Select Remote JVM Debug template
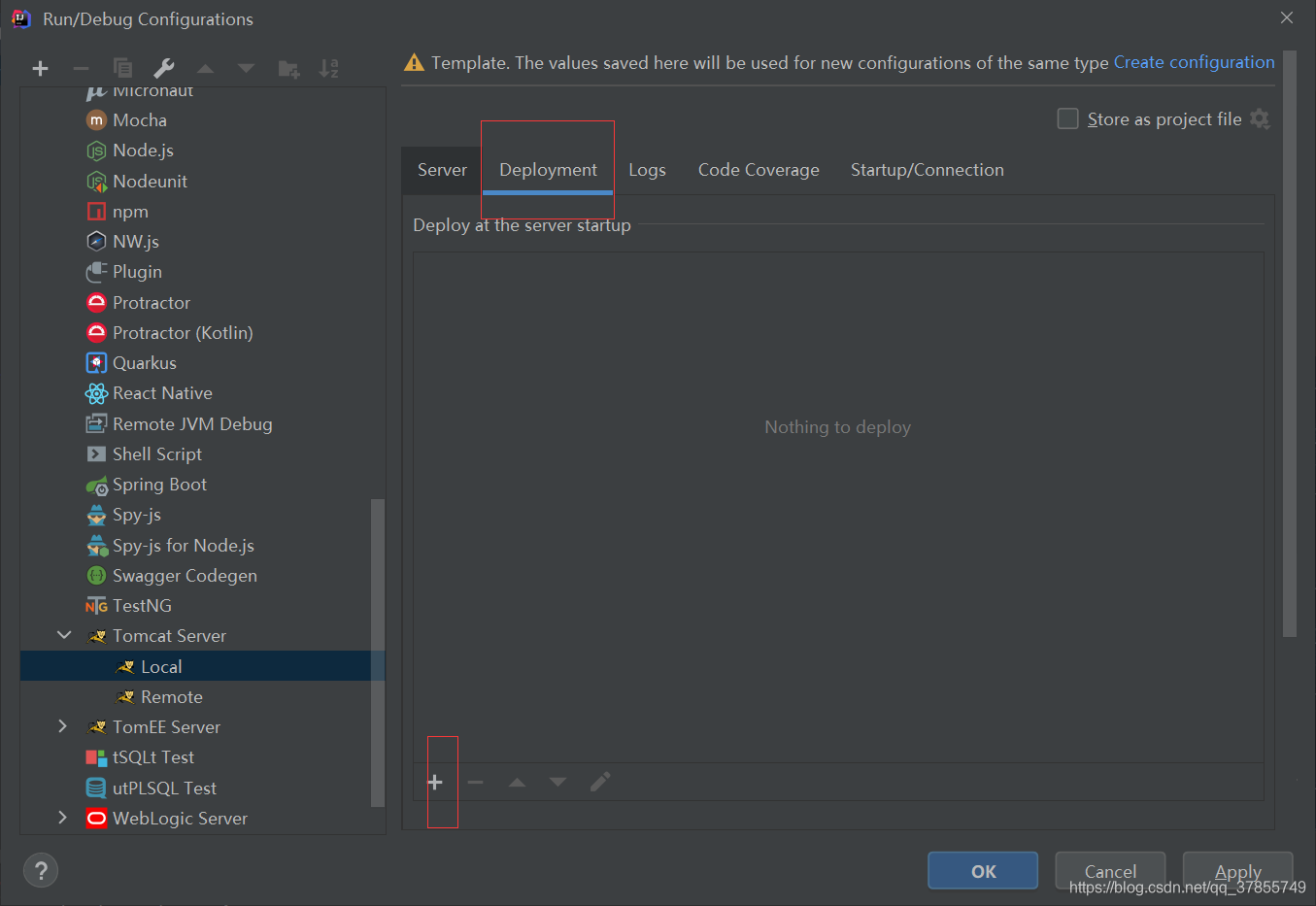Image resolution: width=1316 pixels, height=906 pixels. tap(202, 423)
